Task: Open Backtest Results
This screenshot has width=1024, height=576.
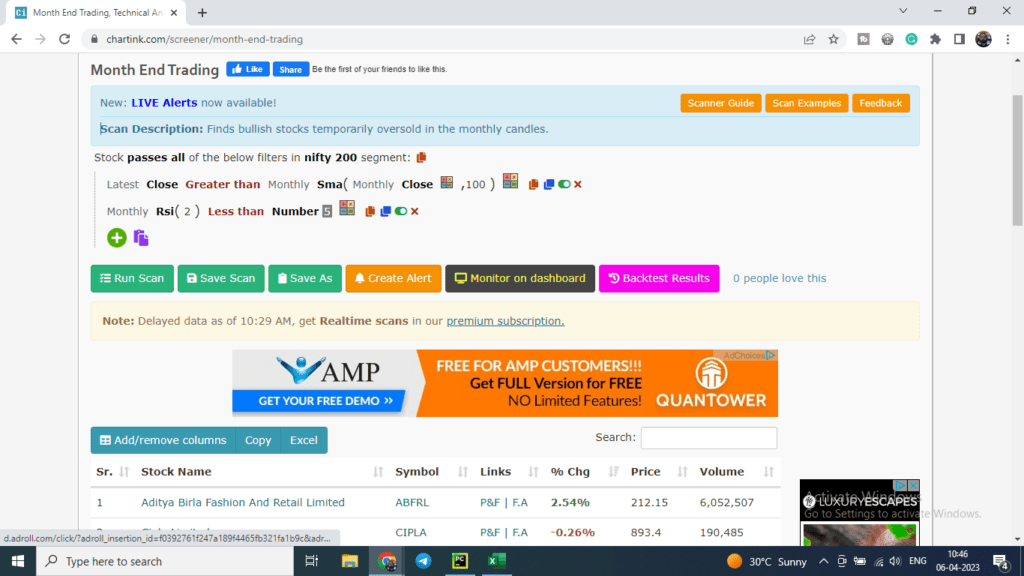Action: point(659,278)
